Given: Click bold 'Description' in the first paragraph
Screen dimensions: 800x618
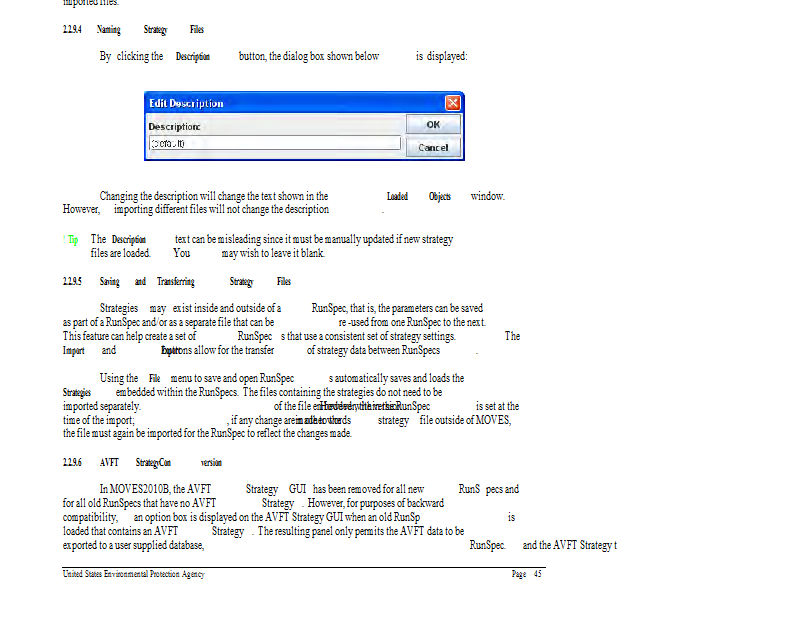Looking at the screenshot, I should coord(192,57).
